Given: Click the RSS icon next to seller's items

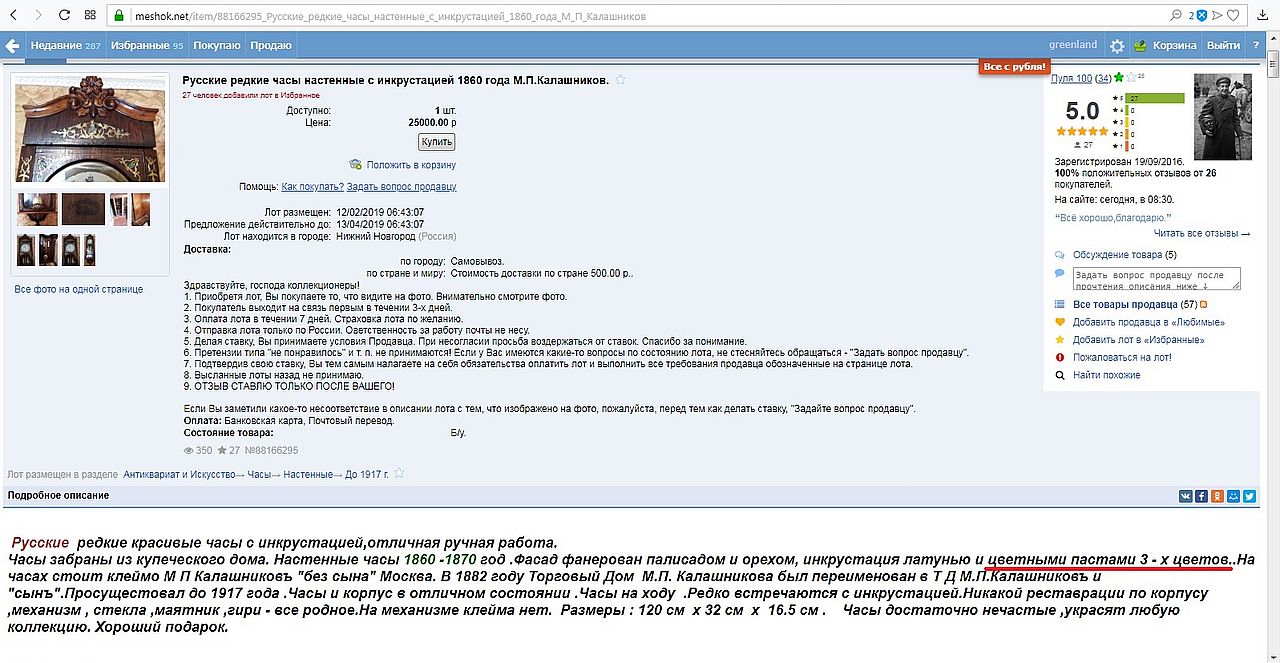Looking at the screenshot, I should tap(1204, 305).
